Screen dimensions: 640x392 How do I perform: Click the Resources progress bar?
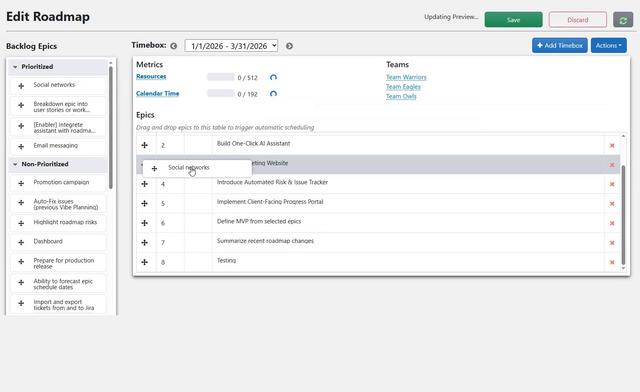point(220,77)
